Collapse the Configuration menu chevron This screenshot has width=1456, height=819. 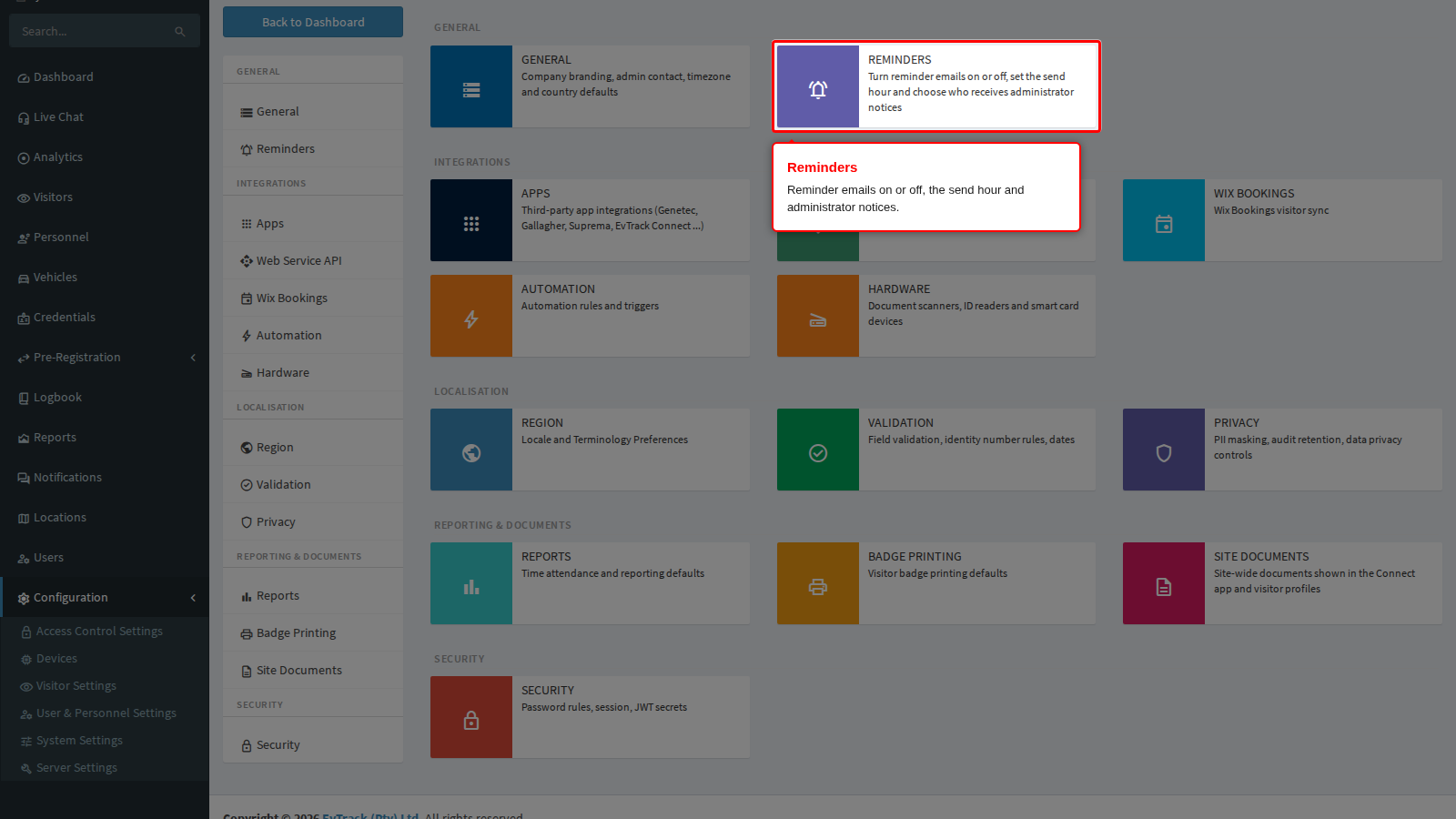coord(193,598)
